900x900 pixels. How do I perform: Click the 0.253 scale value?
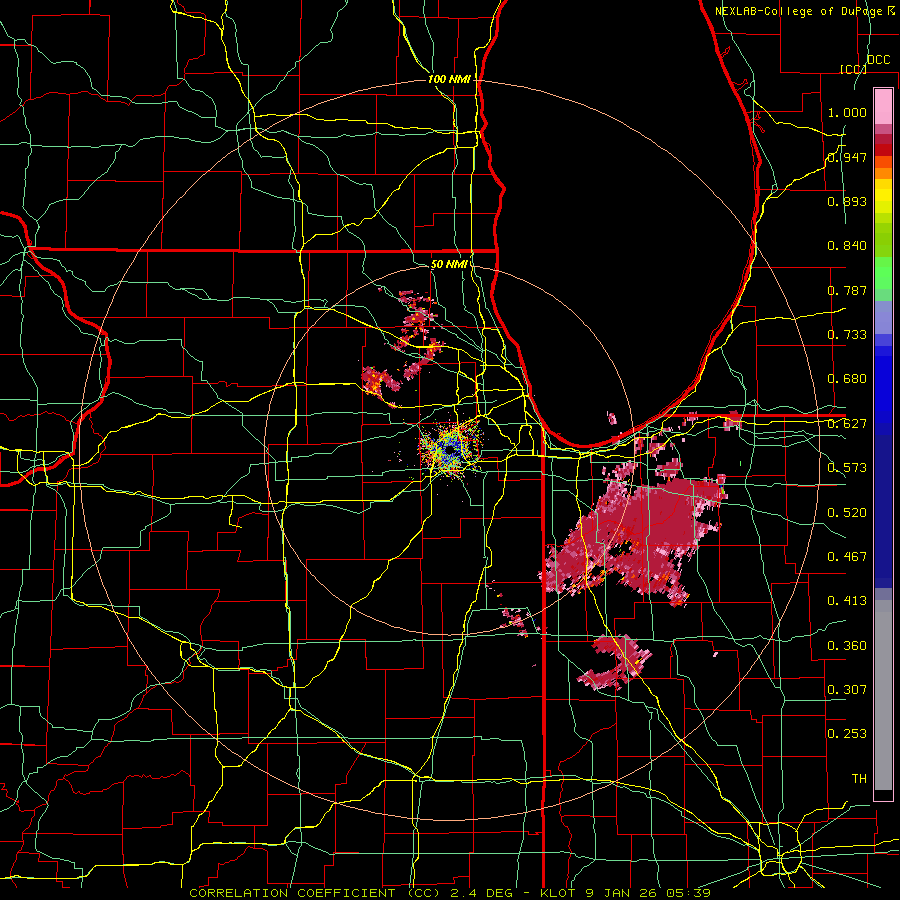point(847,734)
